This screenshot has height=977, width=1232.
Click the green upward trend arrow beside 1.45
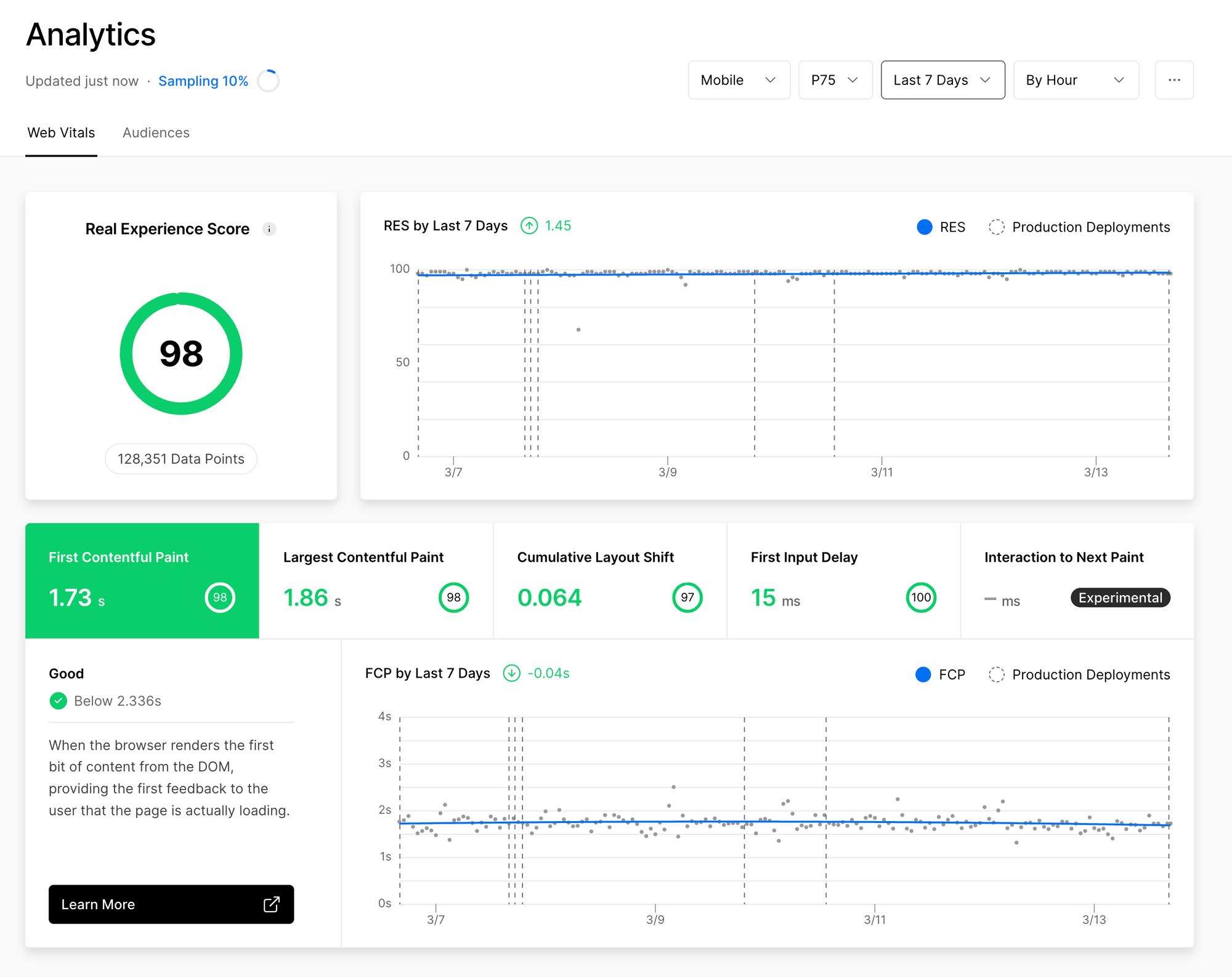point(529,225)
